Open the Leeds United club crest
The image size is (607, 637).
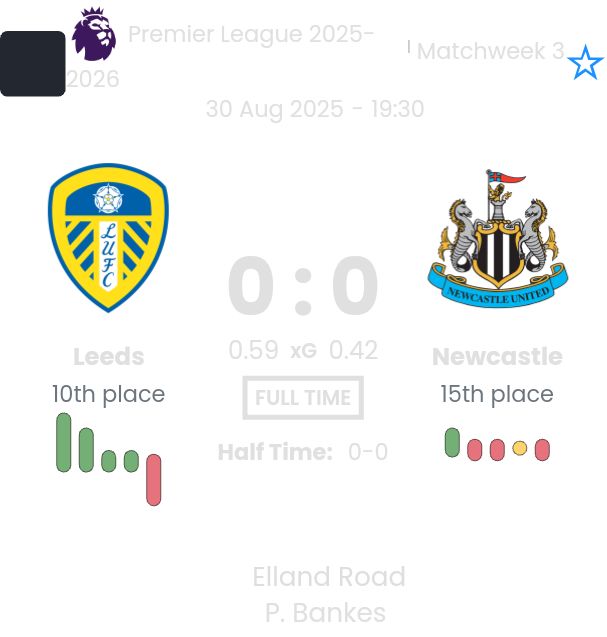(x=108, y=237)
